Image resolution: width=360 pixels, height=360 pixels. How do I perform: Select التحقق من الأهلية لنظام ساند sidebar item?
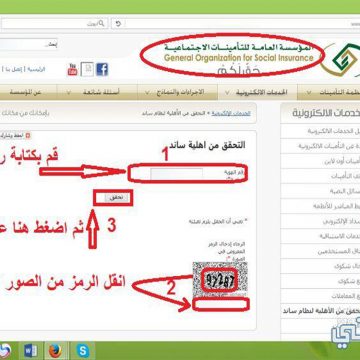click(320, 311)
